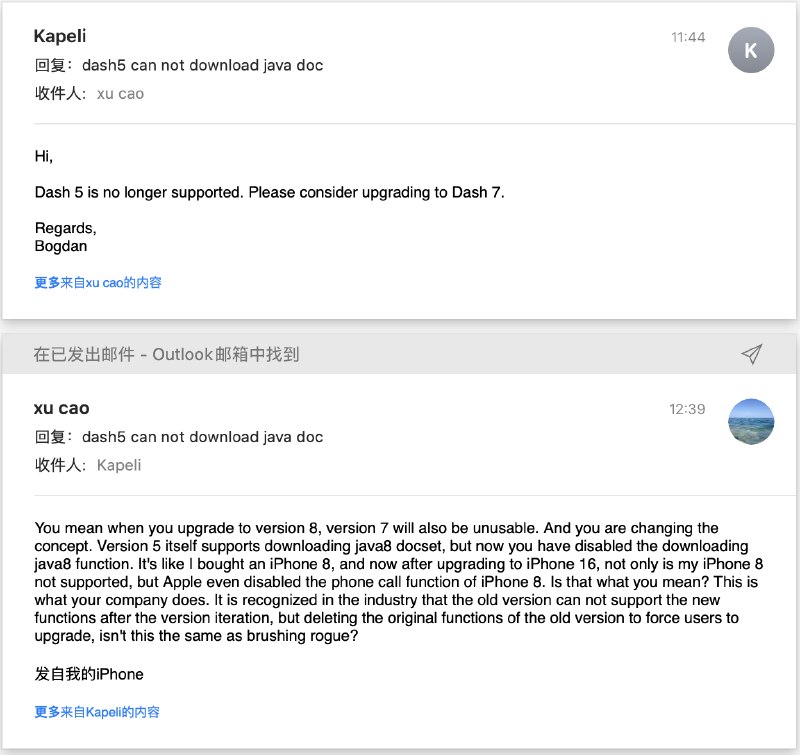The height and width of the screenshot is (755, 800).
Task: Open Kapeli's avatar with letter K
Action: pyautogui.click(x=751, y=50)
